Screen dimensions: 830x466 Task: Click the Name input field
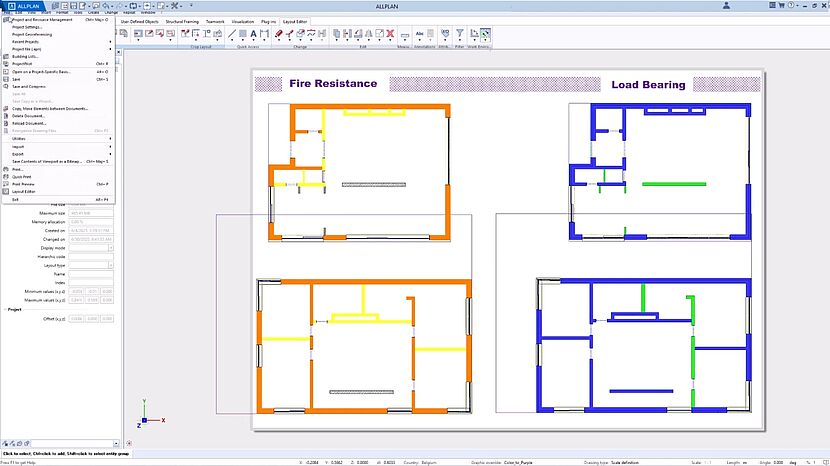(90, 274)
